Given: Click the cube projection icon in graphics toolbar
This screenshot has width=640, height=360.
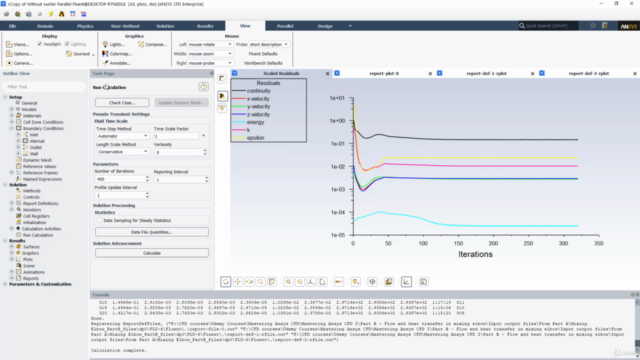Looking at the screenshot, I should (372, 282).
